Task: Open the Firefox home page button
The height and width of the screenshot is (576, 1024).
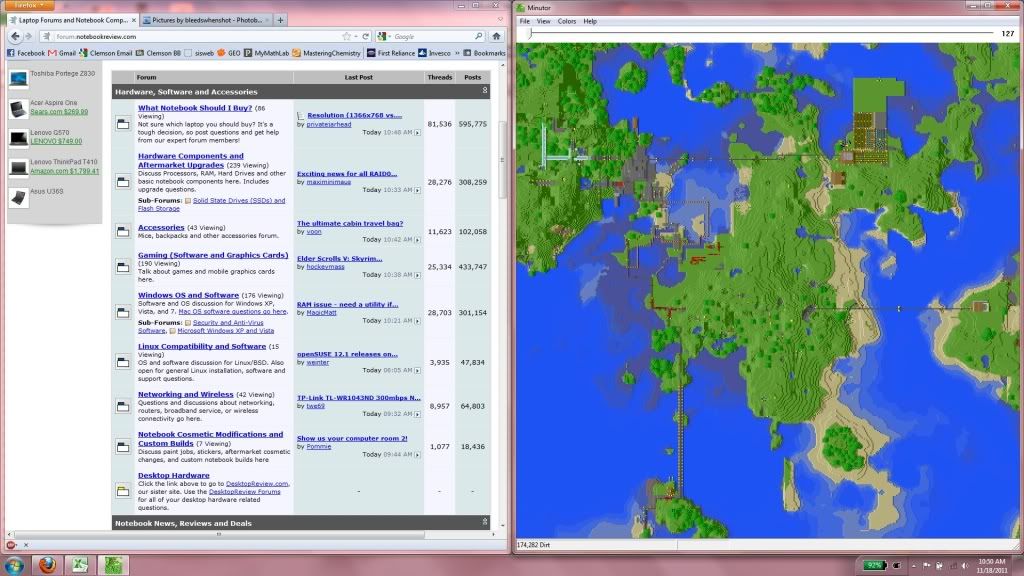Action: pyautogui.click(x=496, y=37)
